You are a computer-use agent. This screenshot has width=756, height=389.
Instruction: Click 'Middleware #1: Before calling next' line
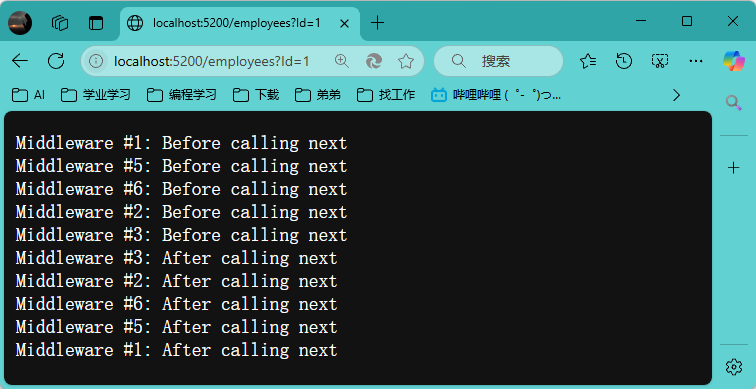pyautogui.click(x=181, y=143)
